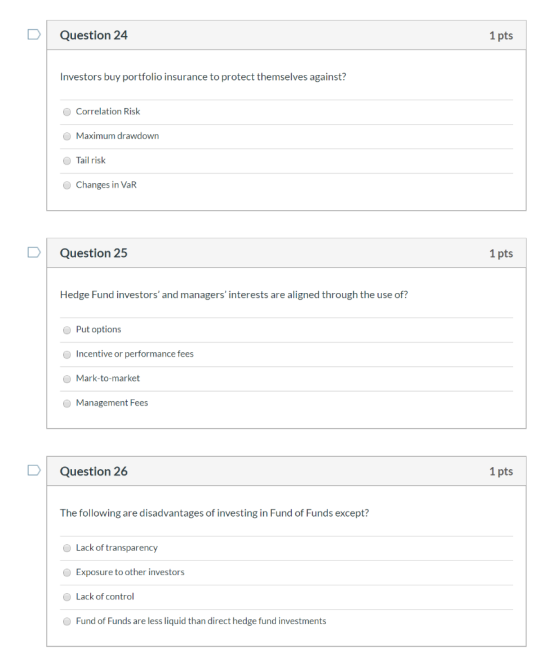Flag Question 25 with the bookmark icon
The image size is (560, 658).
[34, 252]
